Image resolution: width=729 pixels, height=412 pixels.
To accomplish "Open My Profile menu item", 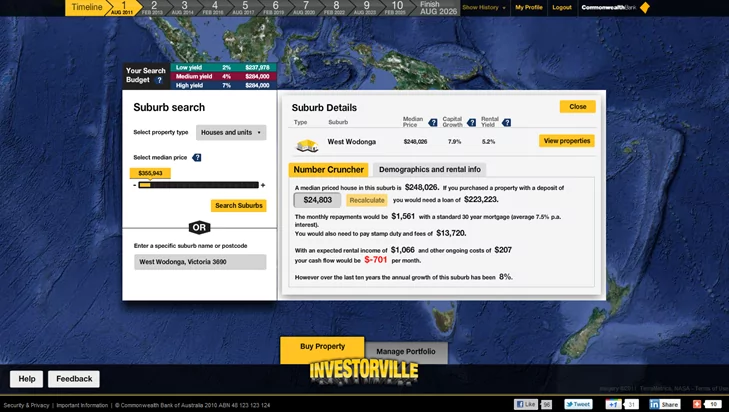I will coord(529,7).
